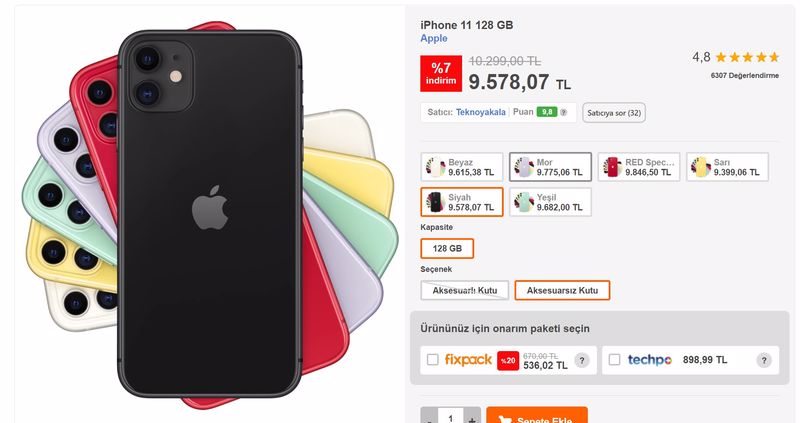Image resolution: width=800 pixels, height=423 pixels.
Task: Click the %7 indirim discount badge
Action: pyautogui.click(x=441, y=73)
